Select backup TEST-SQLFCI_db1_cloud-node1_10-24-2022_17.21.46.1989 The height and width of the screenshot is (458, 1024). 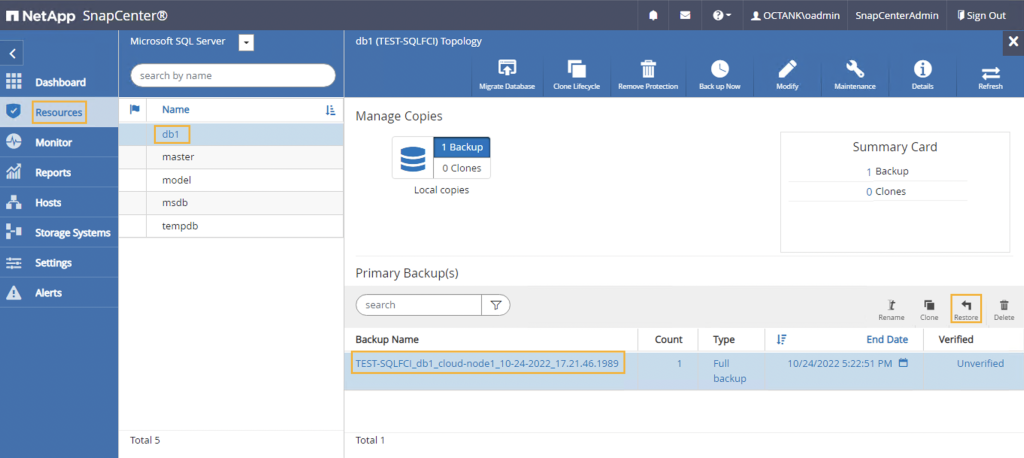click(x=487, y=363)
